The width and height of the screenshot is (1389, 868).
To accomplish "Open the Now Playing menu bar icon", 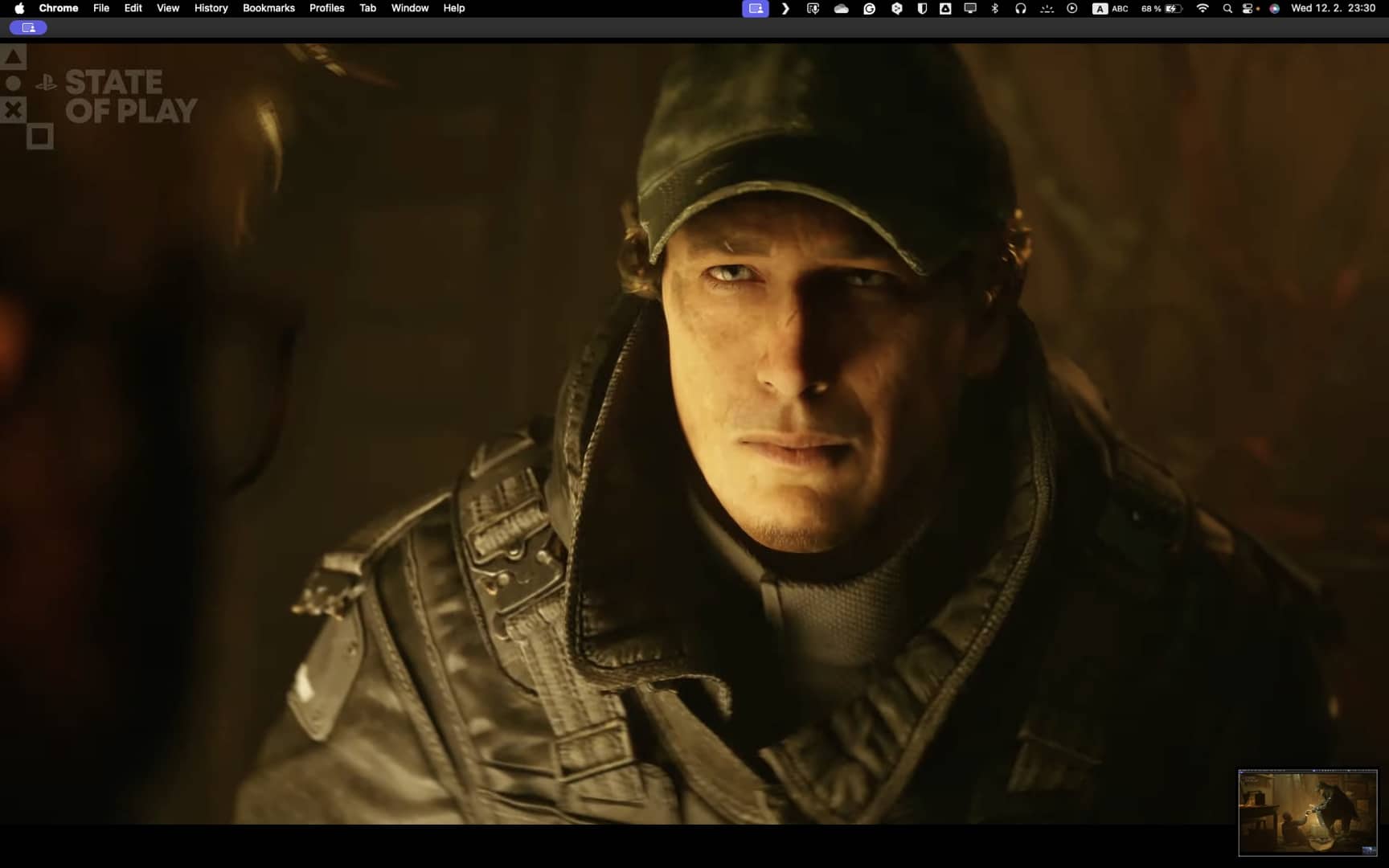I will (1072, 8).
